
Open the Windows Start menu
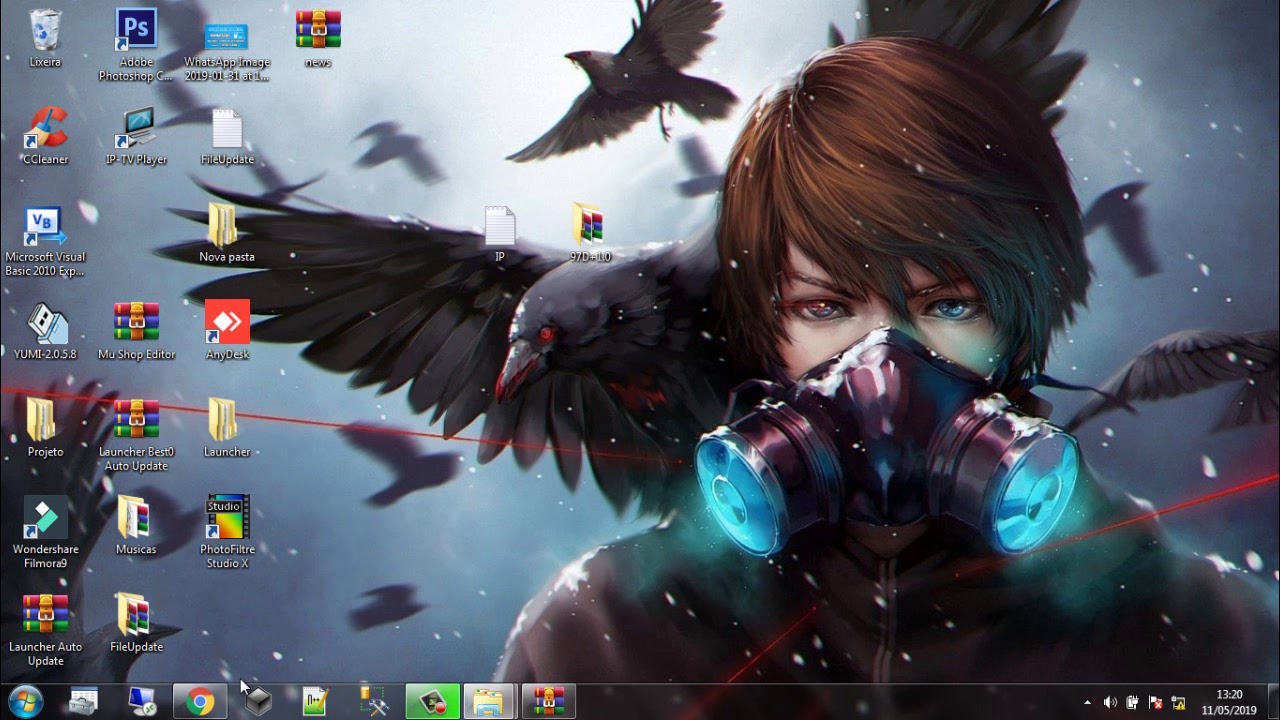click(24, 702)
